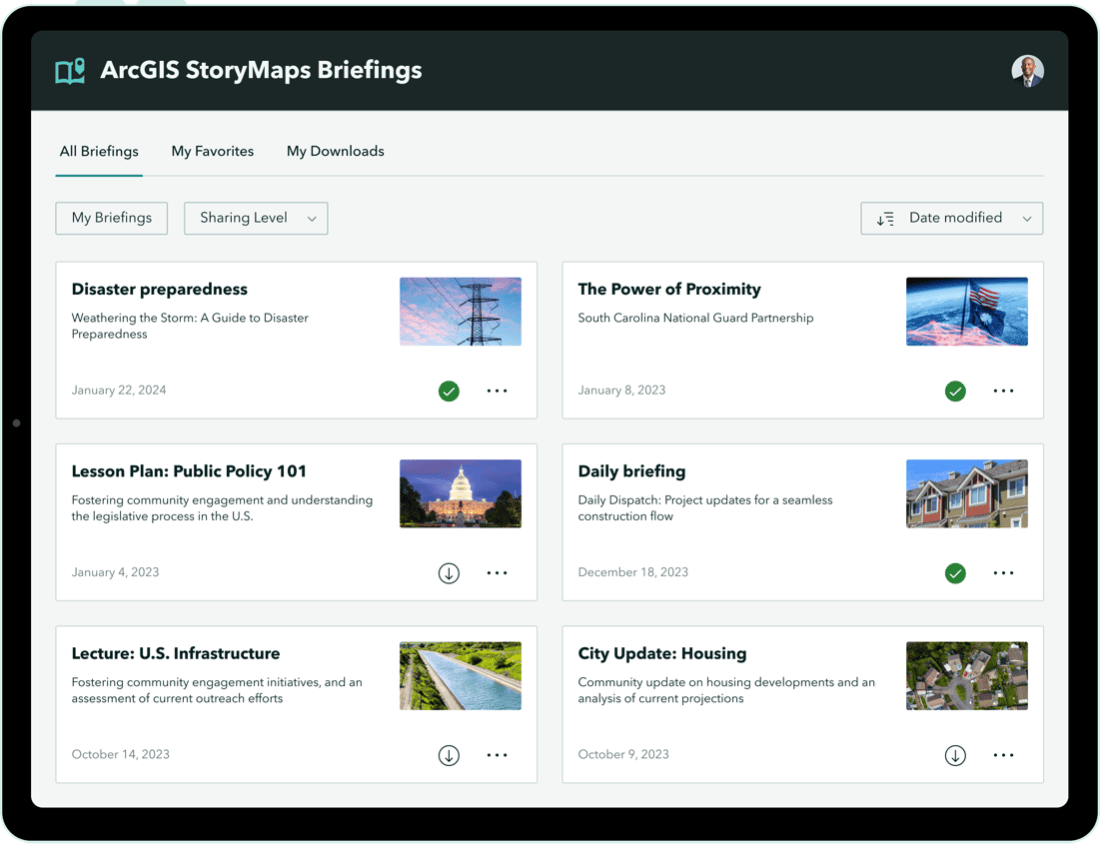
Task: Expand the Sharing Level dropdown
Action: 256,218
